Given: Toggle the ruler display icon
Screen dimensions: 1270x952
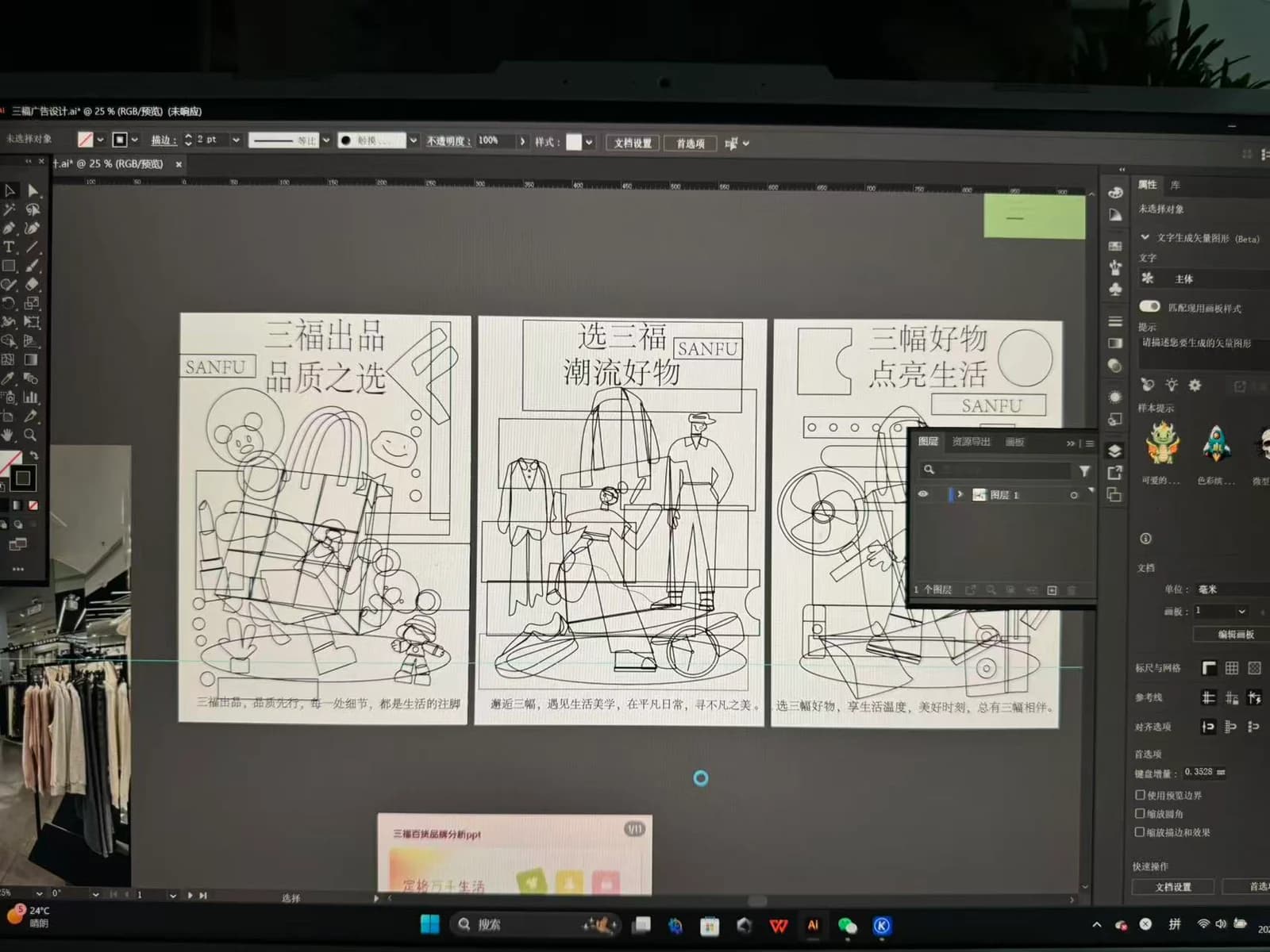Looking at the screenshot, I should (x=1209, y=668).
